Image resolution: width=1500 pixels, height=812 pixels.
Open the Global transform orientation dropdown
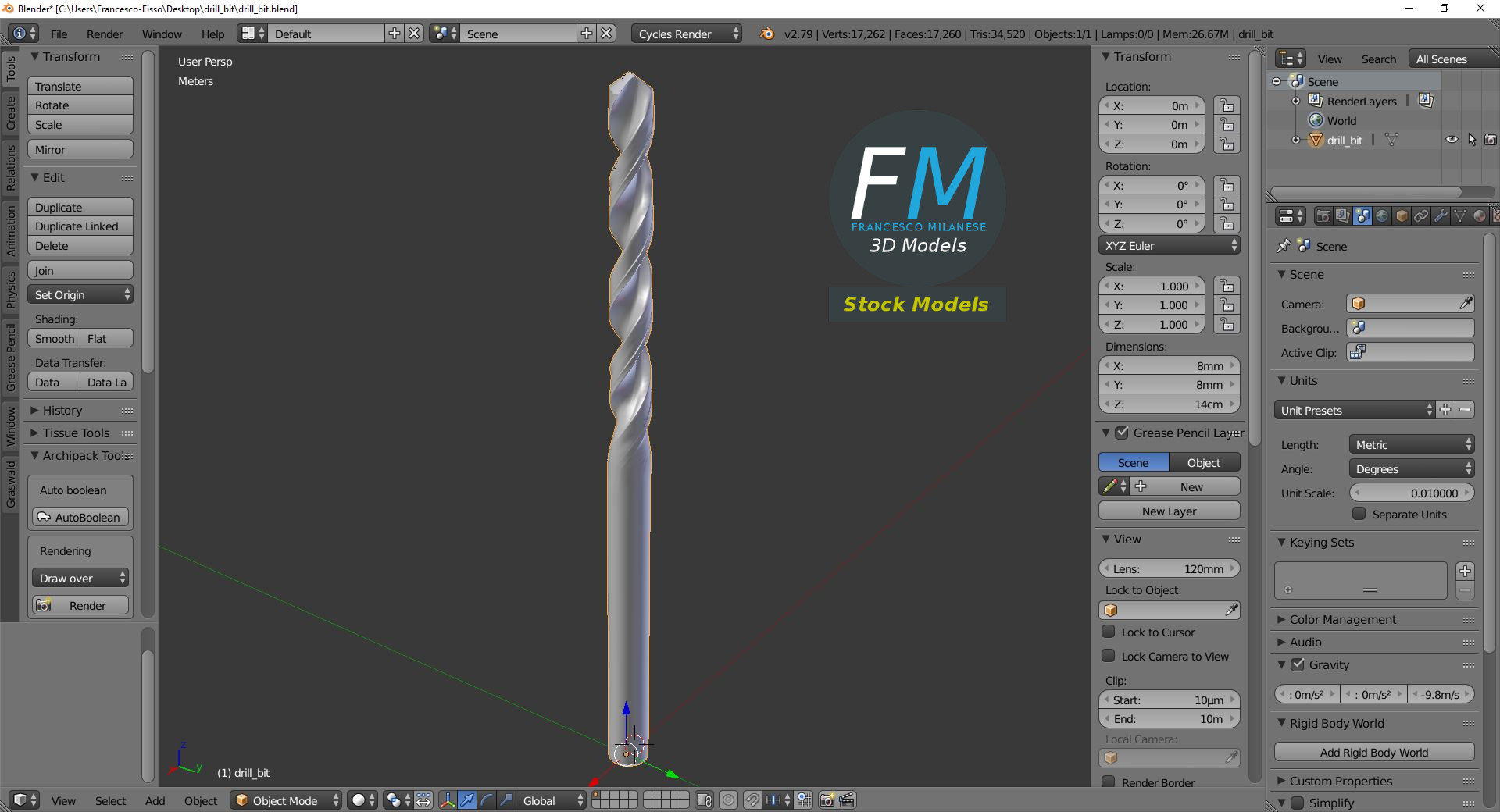coord(552,800)
